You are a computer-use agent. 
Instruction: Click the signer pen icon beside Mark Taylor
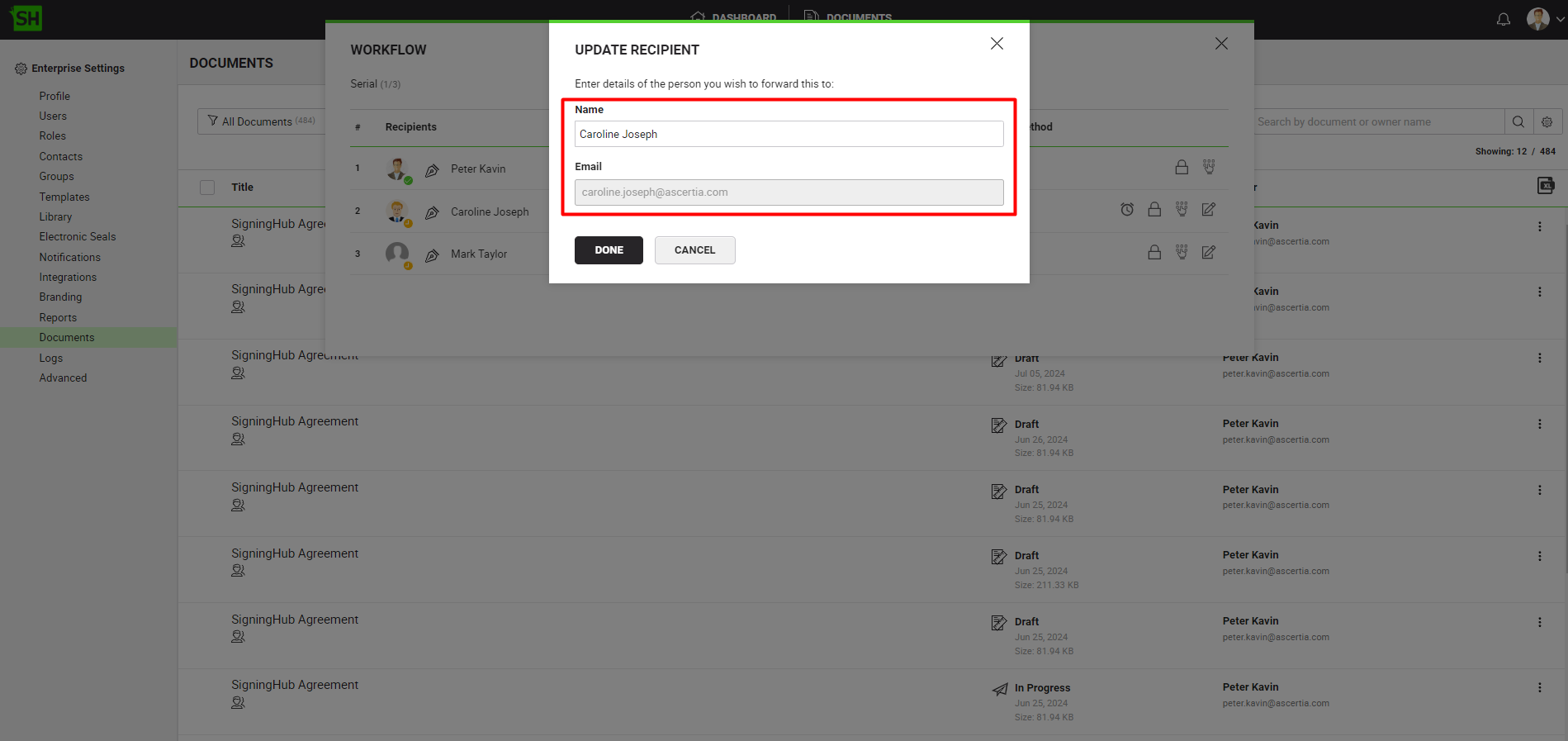432,255
